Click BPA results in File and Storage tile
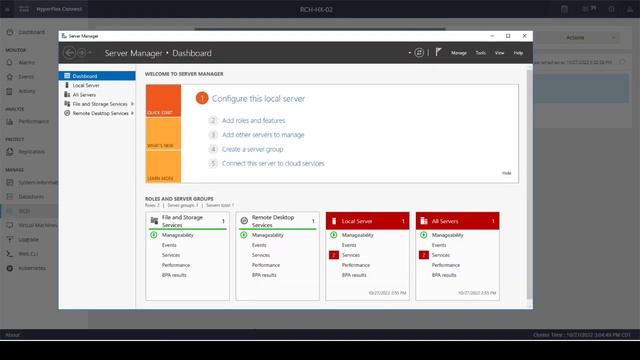640x360 pixels. [x=174, y=275]
